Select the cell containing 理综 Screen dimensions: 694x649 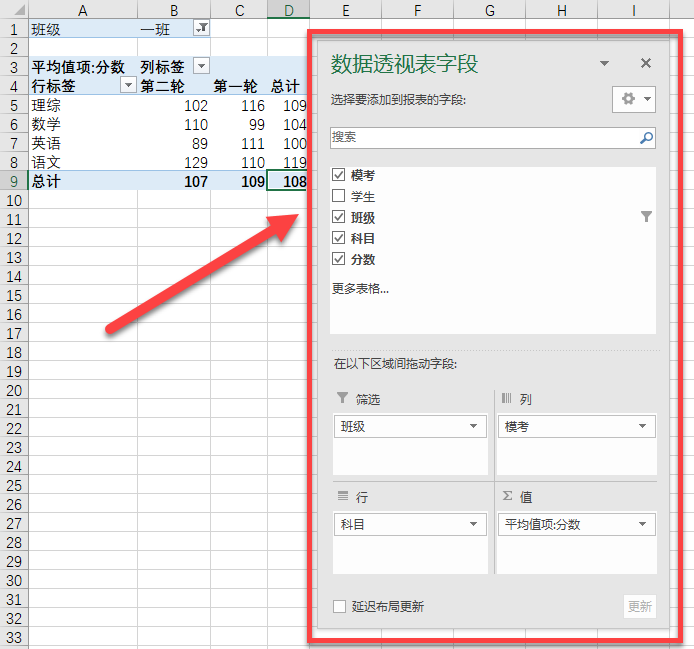(83, 105)
